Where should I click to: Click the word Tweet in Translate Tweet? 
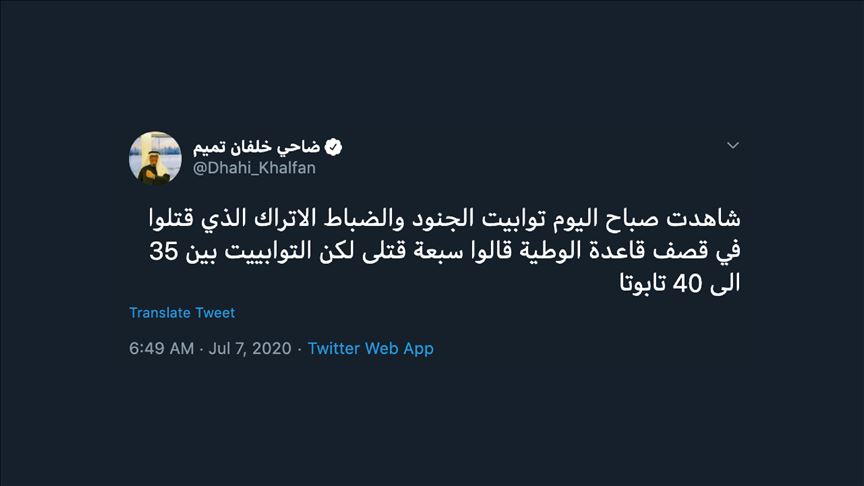[215, 313]
